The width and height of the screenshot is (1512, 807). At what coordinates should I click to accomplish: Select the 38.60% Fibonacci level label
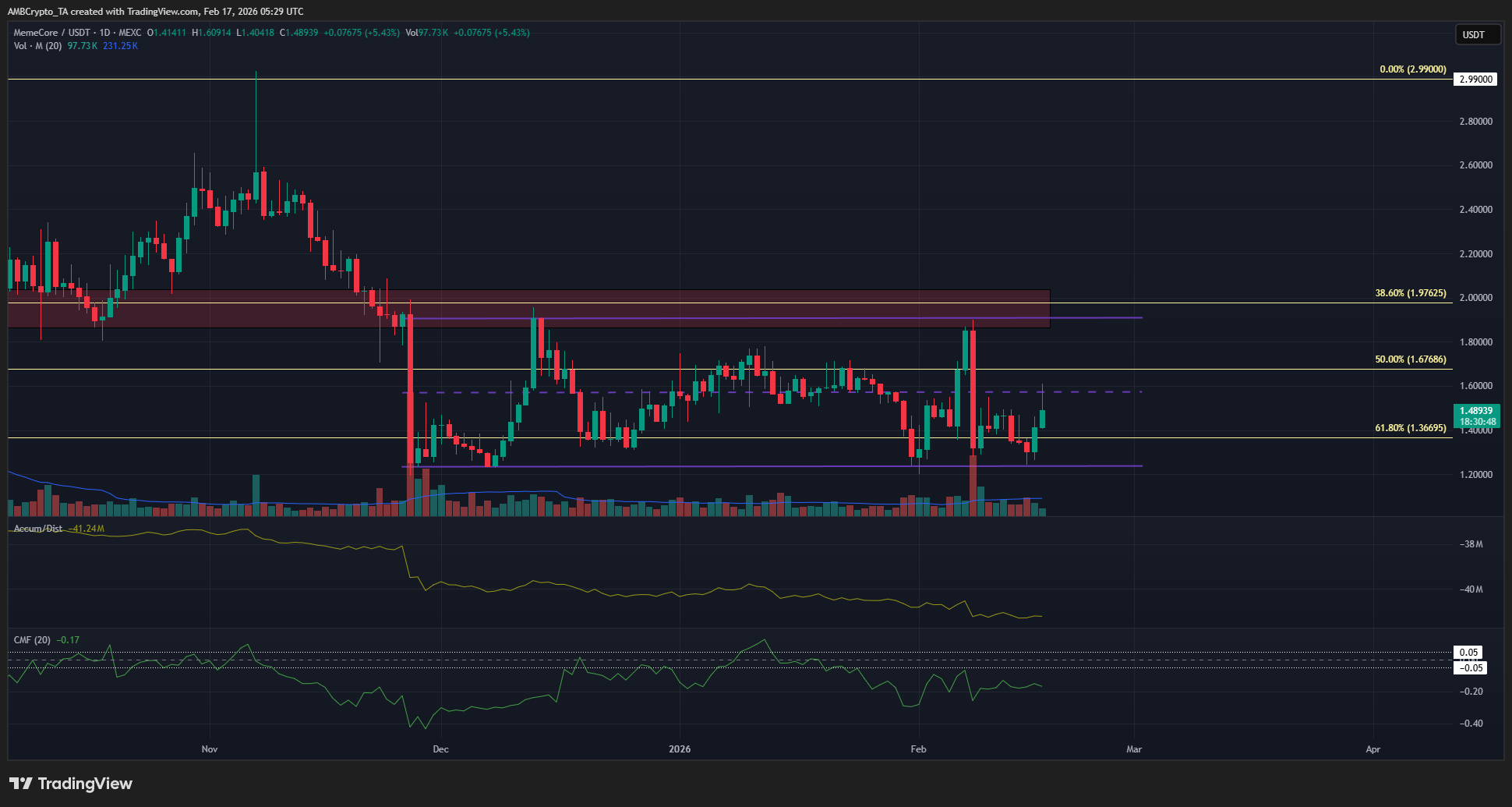pyautogui.click(x=1410, y=293)
